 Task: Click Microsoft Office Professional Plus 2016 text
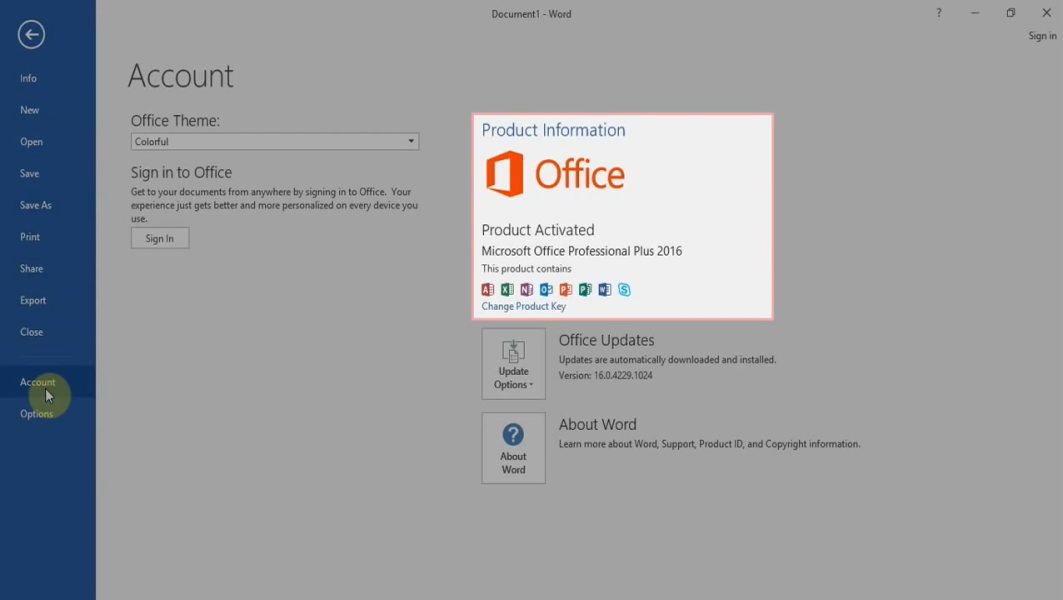click(582, 251)
